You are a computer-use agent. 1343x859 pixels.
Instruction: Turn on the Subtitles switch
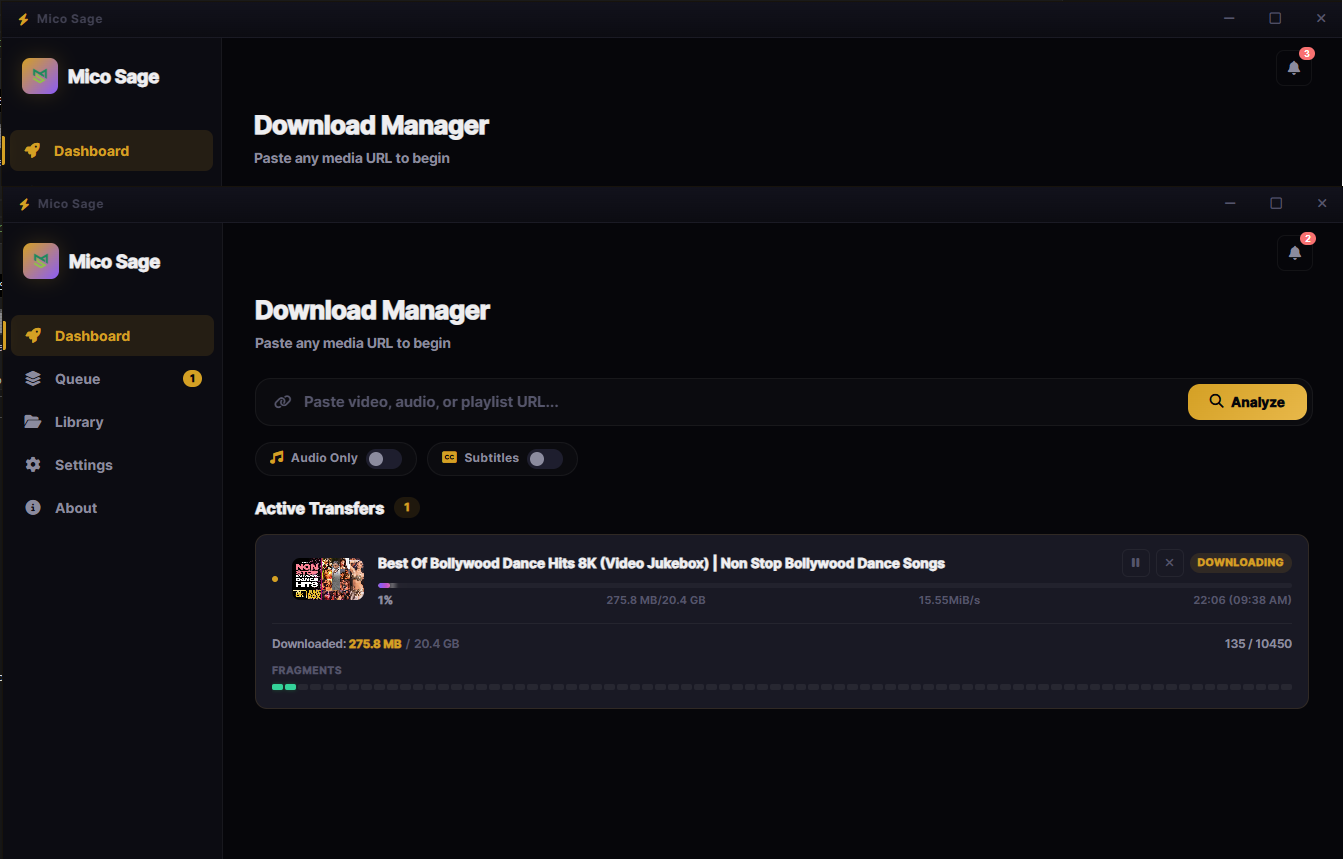pyautogui.click(x=544, y=459)
